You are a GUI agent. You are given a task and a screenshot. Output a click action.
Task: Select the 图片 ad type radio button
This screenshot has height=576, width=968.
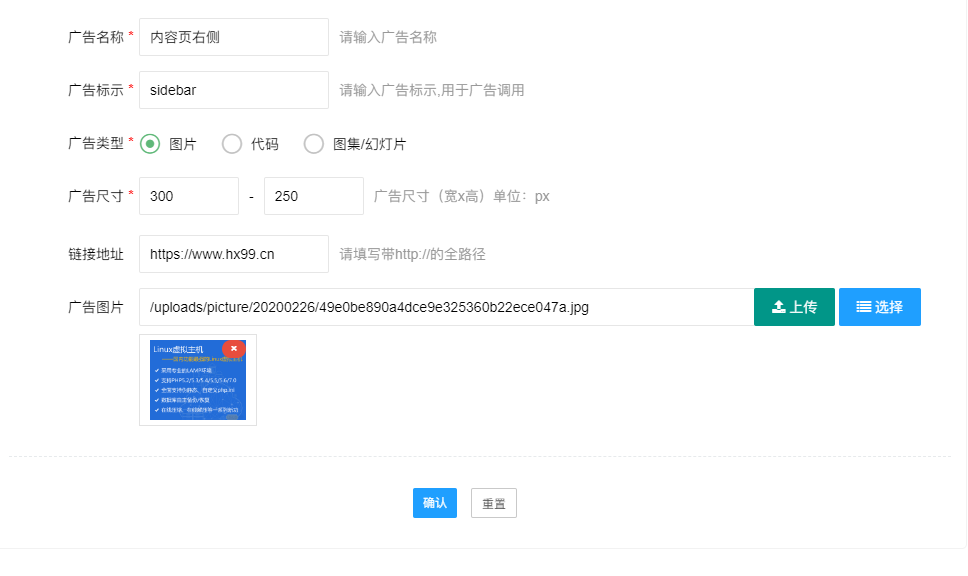(150, 144)
